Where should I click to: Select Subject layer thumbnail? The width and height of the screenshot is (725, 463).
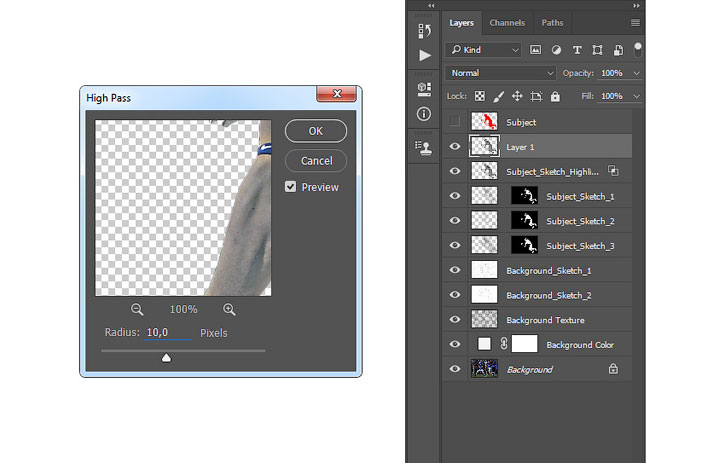coord(484,121)
